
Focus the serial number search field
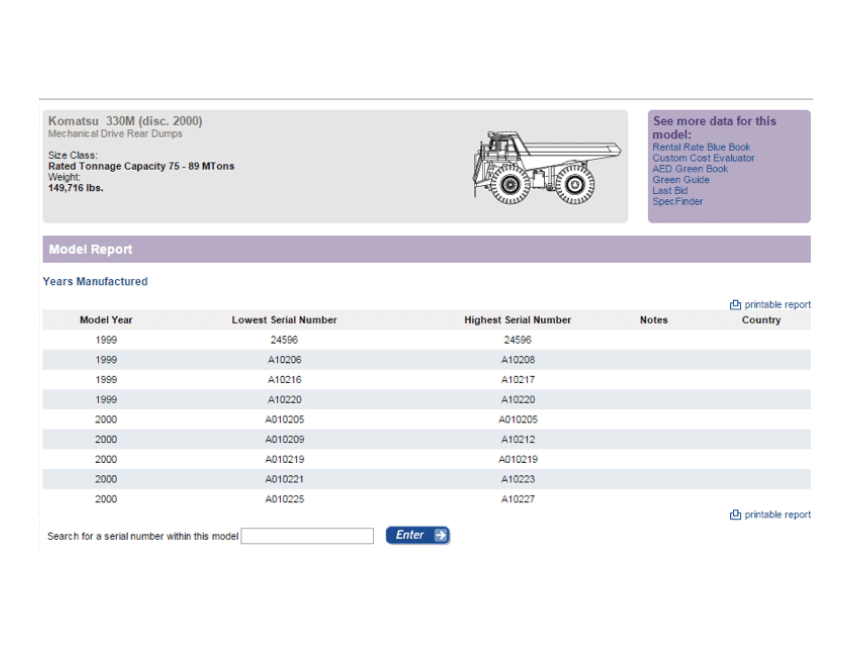[307, 536]
